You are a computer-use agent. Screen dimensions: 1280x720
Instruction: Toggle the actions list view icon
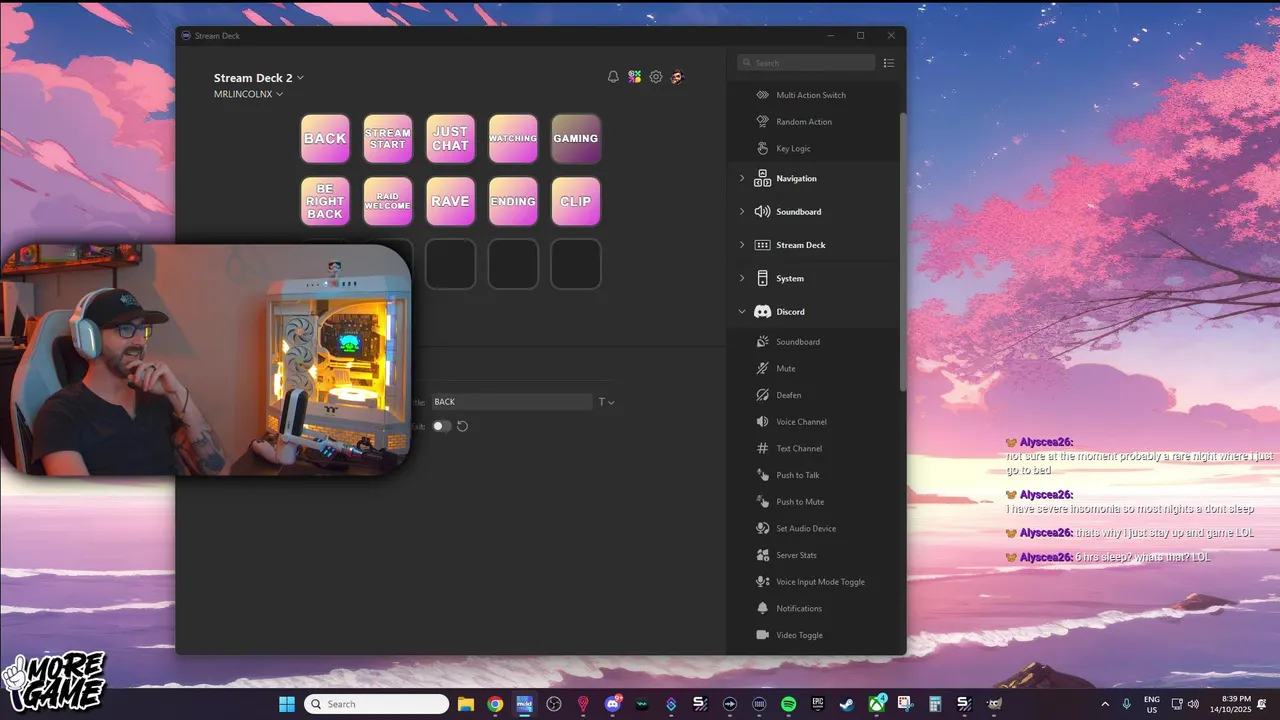[889, 63]
